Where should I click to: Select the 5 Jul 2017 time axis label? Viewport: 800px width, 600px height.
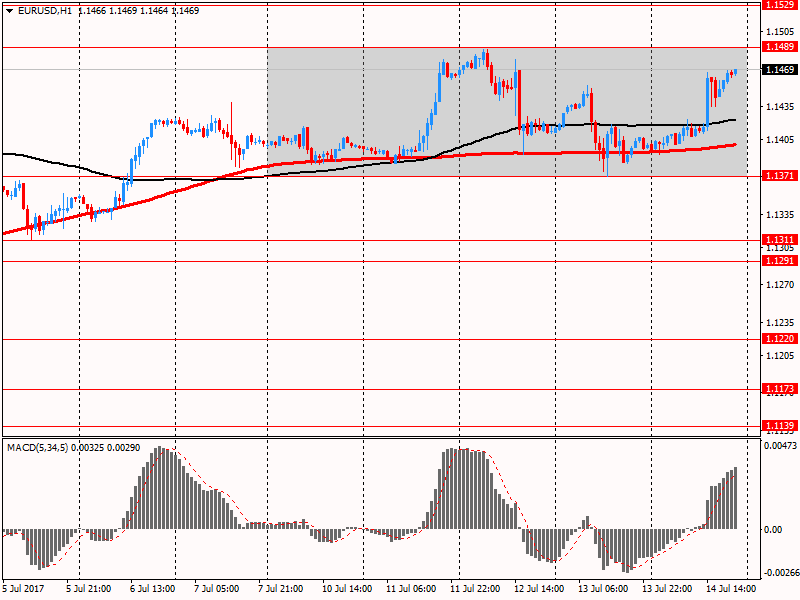[23, 589]
